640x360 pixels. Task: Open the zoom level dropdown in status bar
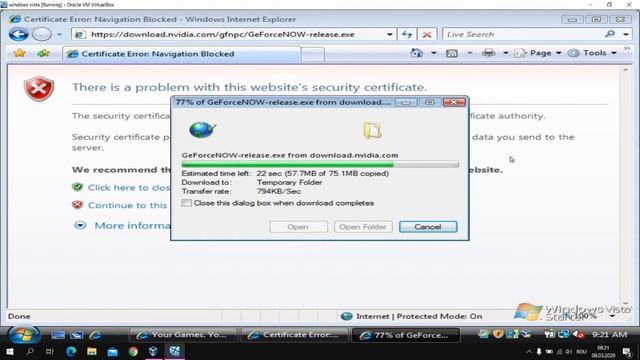[612, 316]
